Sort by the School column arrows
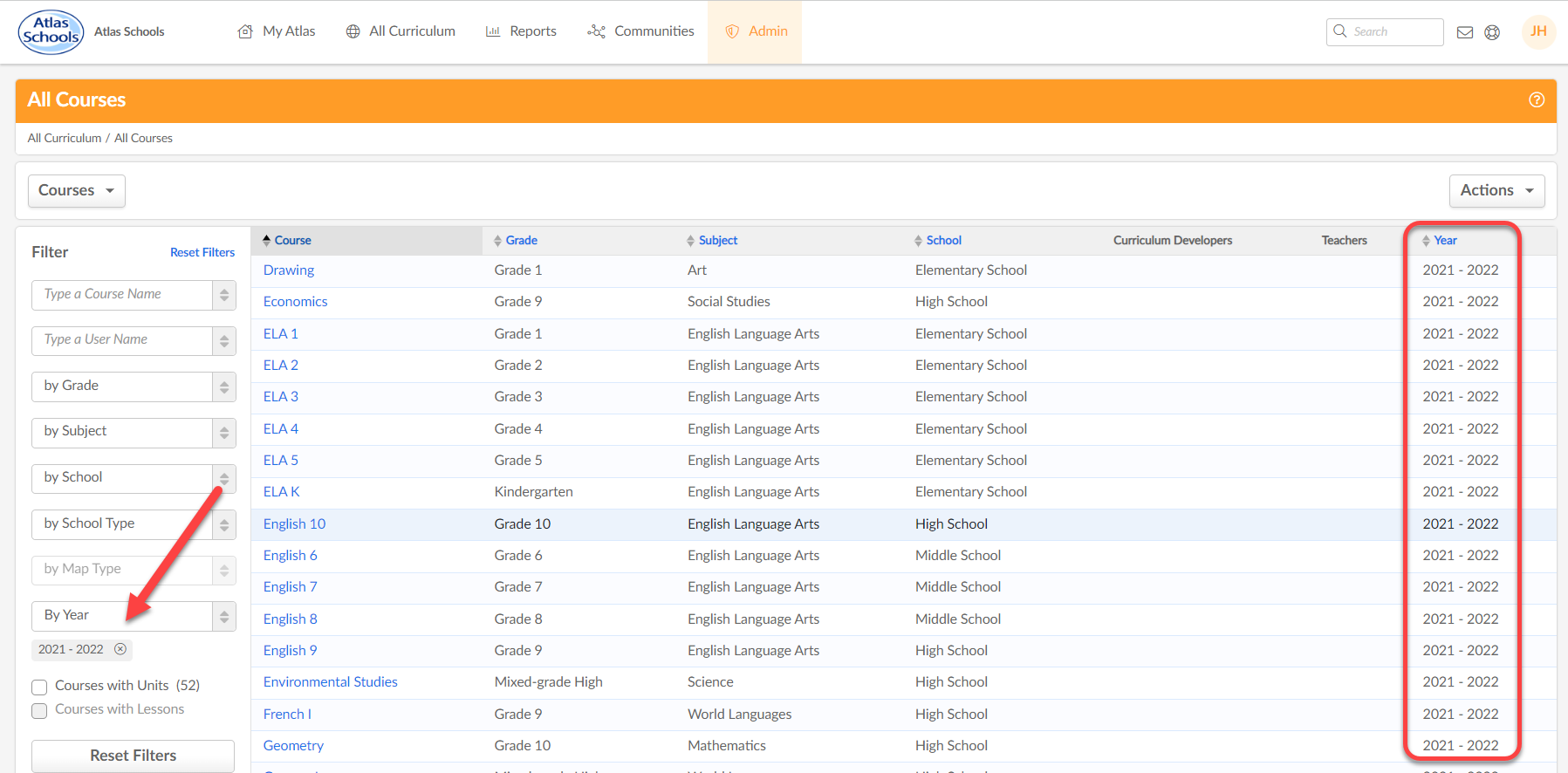The image size is (1568, 773). [x=919, y=241]
